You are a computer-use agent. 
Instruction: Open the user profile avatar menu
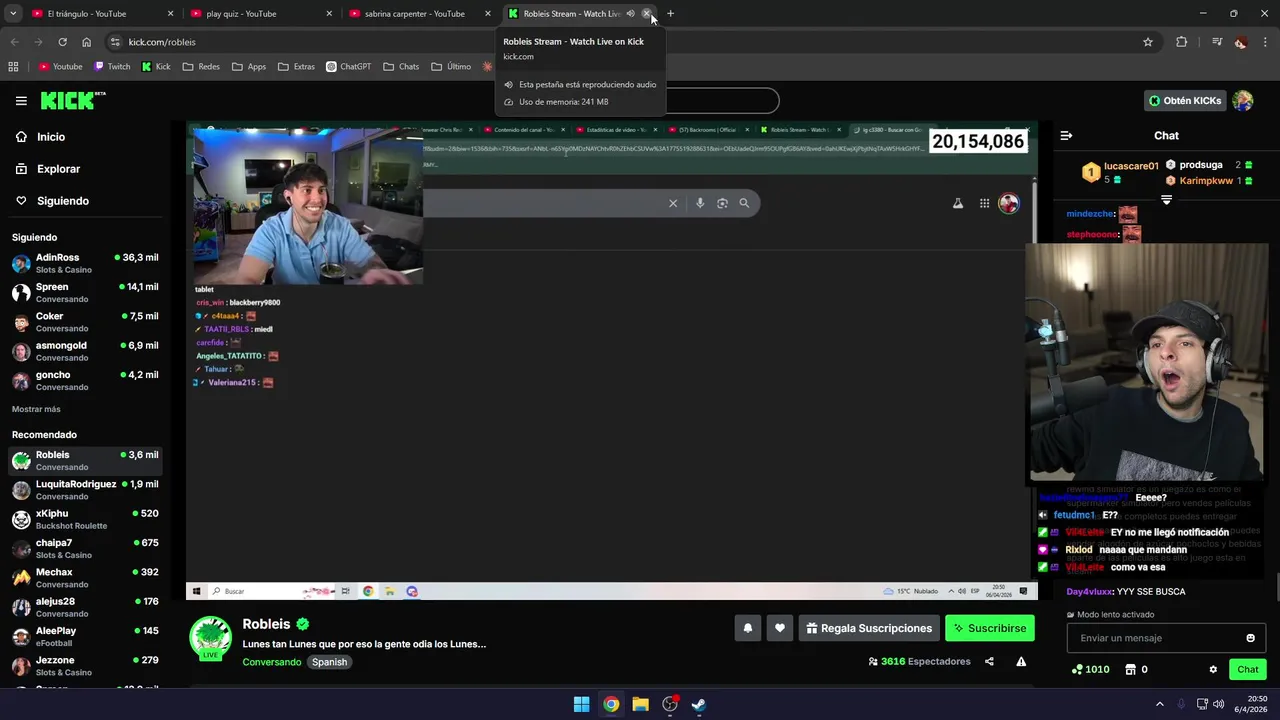(1243, 101)
